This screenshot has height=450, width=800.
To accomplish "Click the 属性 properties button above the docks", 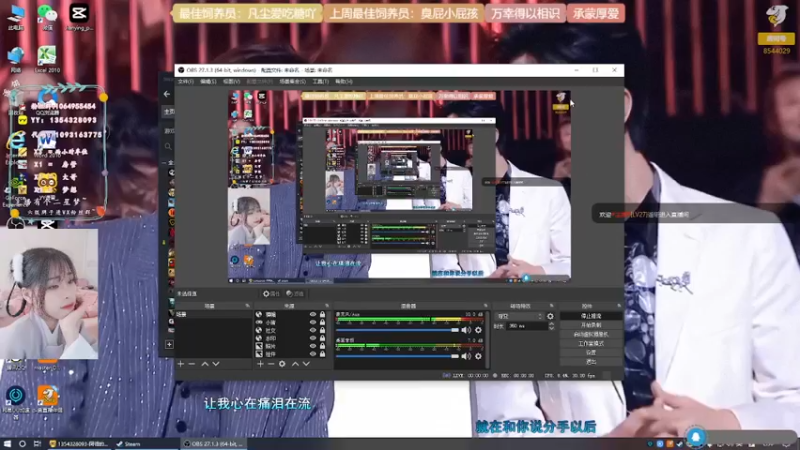I will point(271,294).
